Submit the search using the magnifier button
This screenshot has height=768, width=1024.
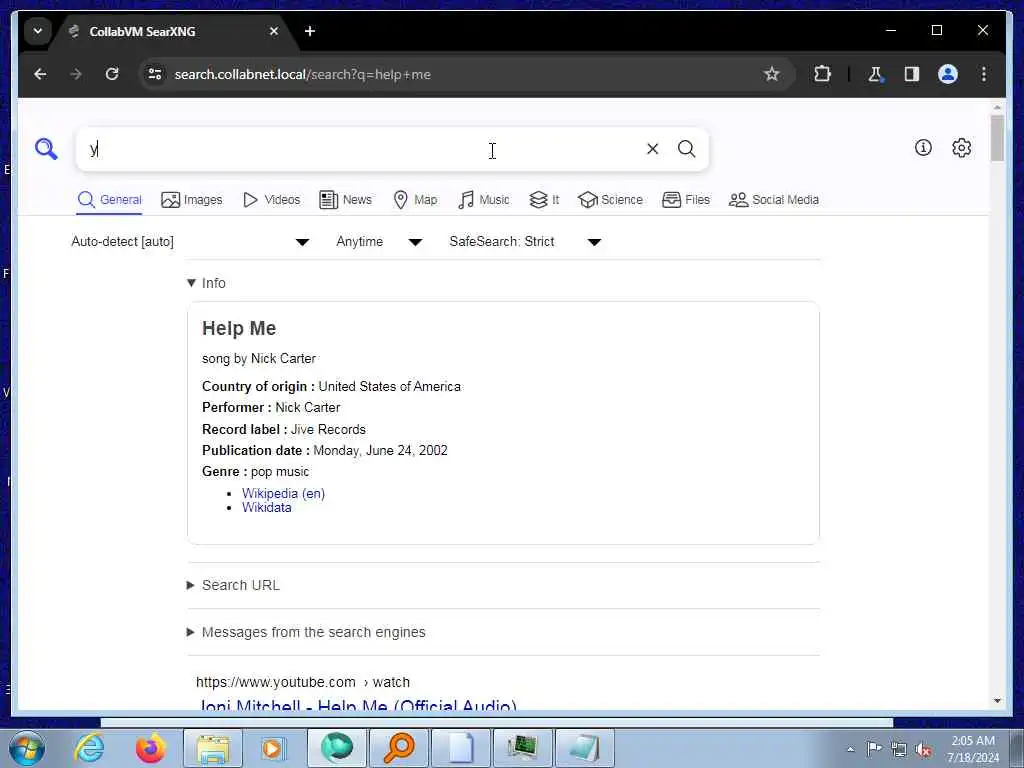tap(686, 149)
